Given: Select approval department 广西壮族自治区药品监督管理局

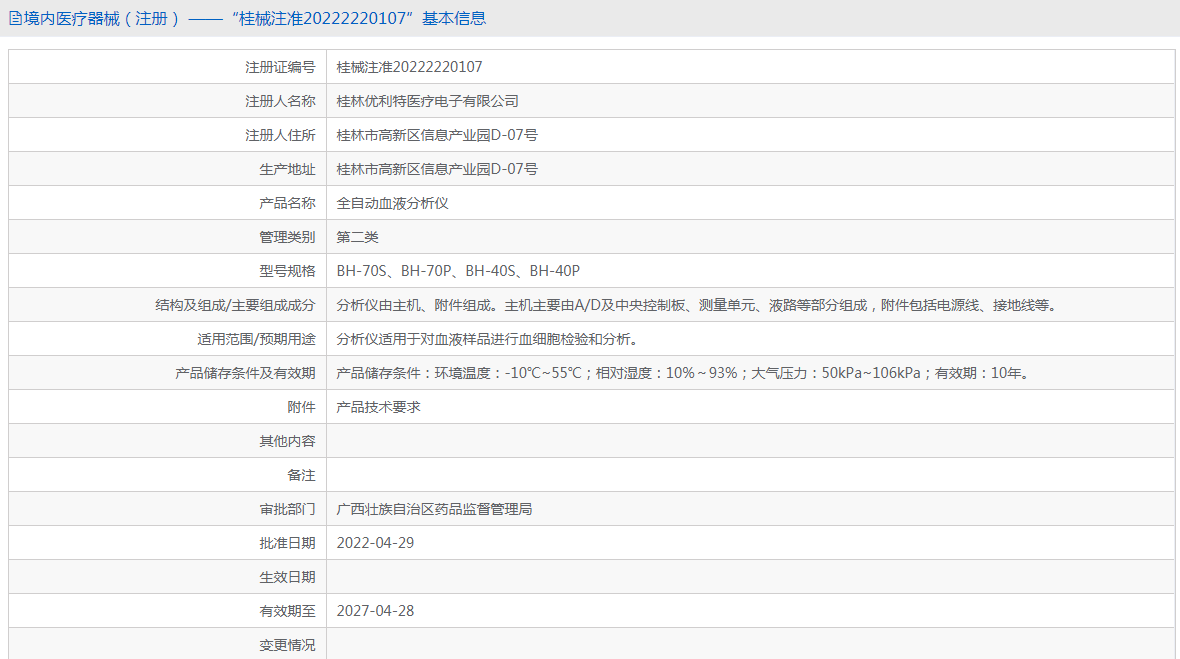Looking at the screenshot, I should point(434,509).
